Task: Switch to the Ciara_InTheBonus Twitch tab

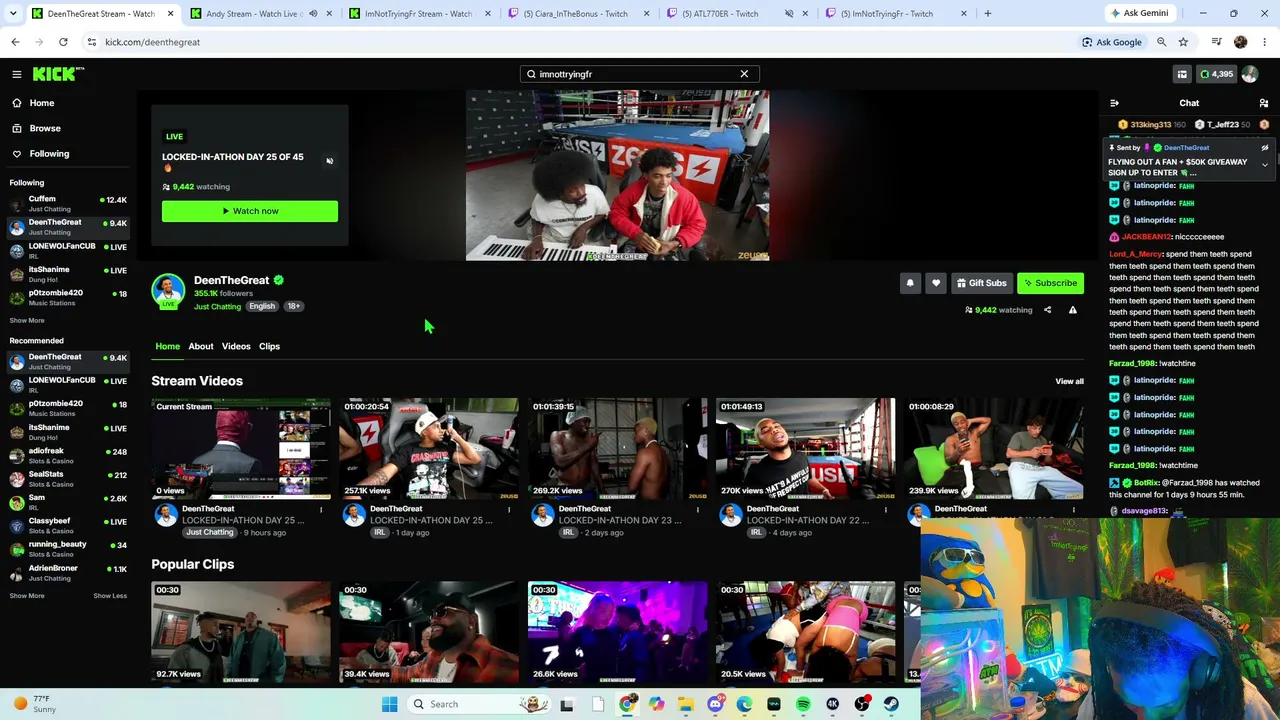Action: click(581, 14)
